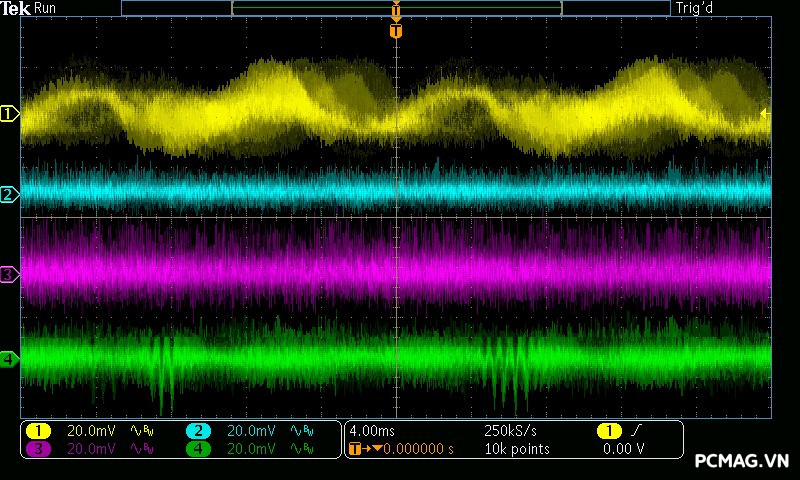The height and width of the screenshot is (480, 800).
Task: Select the magenta channel 3 badge
Action: point(38,449)
